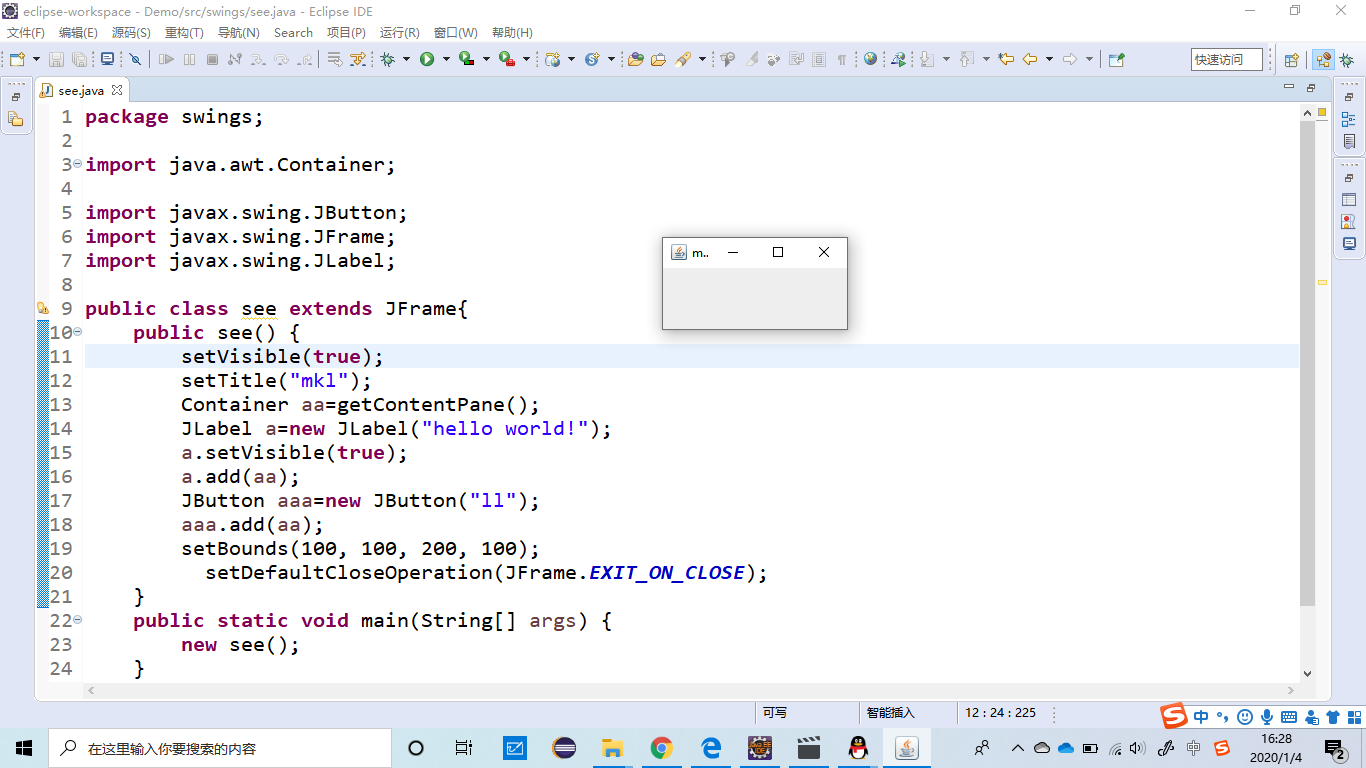Click the Back navigation yellow arrow
This screenshot has height=768, width=1366.
[x=1029, y=59]
